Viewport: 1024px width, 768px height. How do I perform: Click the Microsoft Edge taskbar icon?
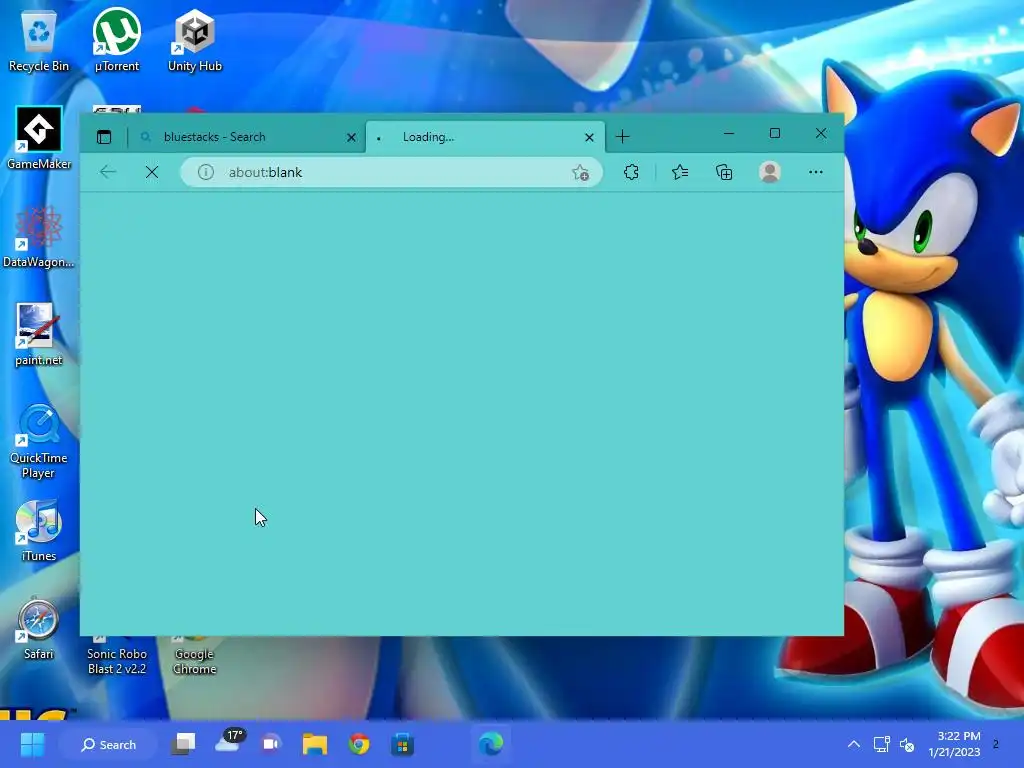coord(490,744)
